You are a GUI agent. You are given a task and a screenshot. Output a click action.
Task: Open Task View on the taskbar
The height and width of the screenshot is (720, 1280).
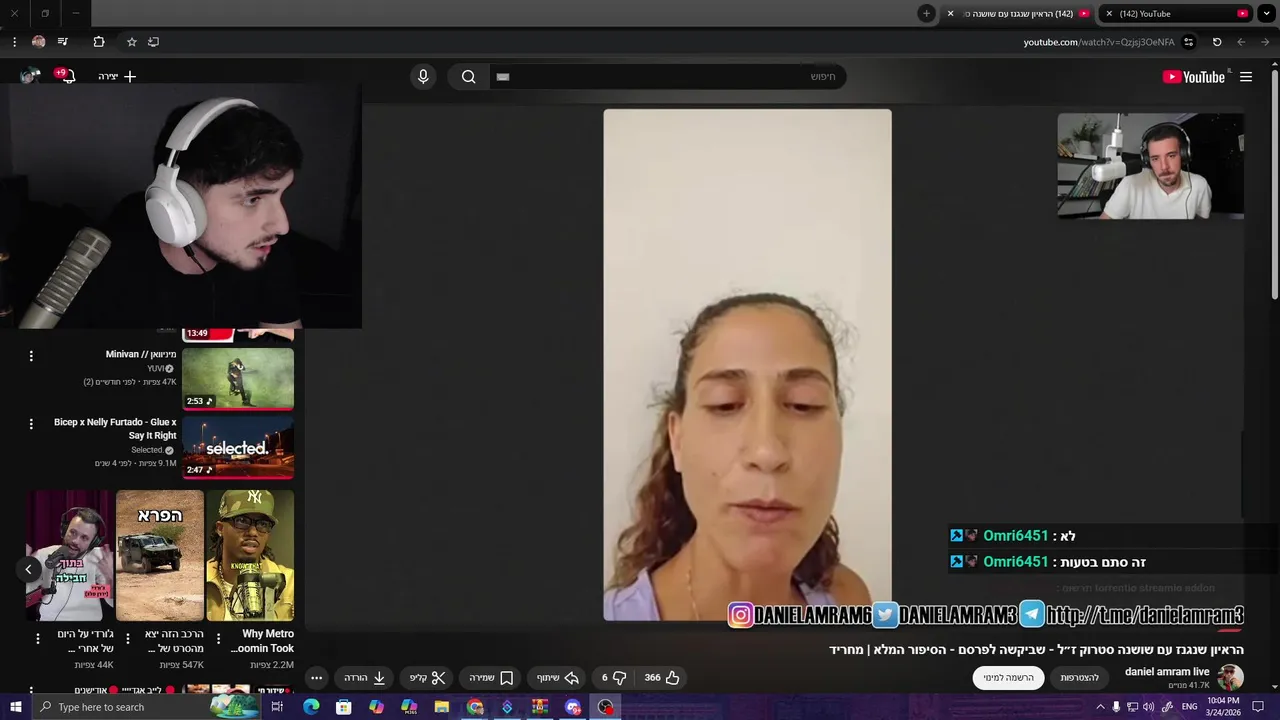(x=277, y=707)
